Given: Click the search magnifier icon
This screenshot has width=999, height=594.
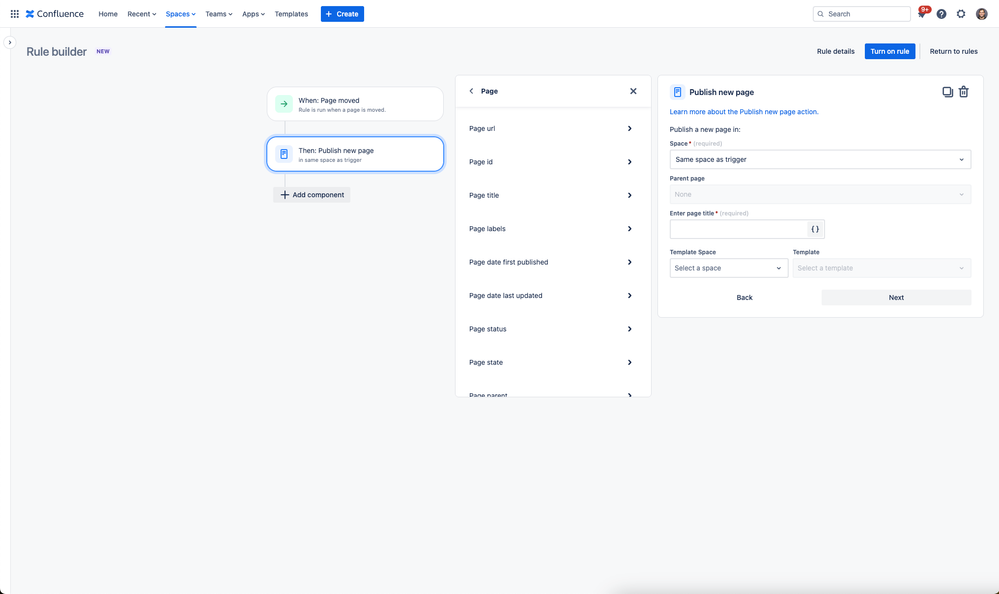Looking at the screenshot, I should (821, 14).
